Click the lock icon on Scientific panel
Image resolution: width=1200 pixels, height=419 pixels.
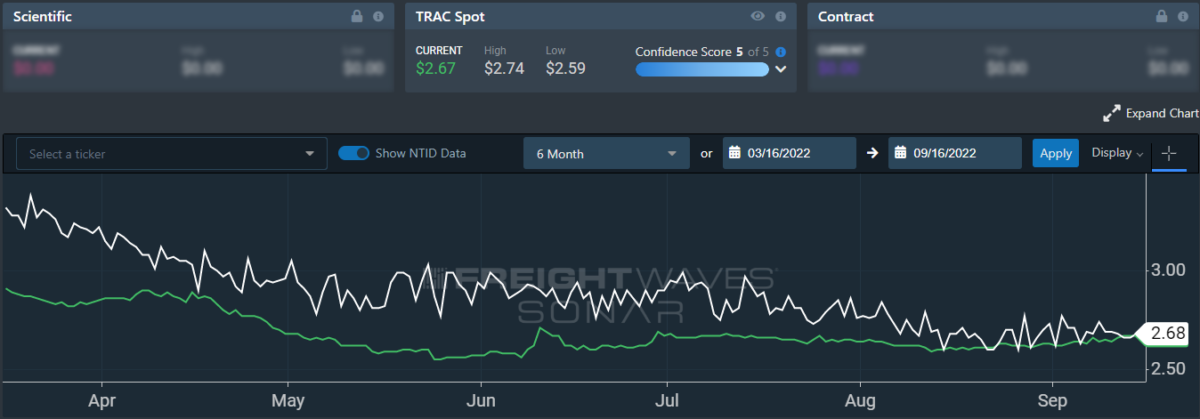coord(358,17)
